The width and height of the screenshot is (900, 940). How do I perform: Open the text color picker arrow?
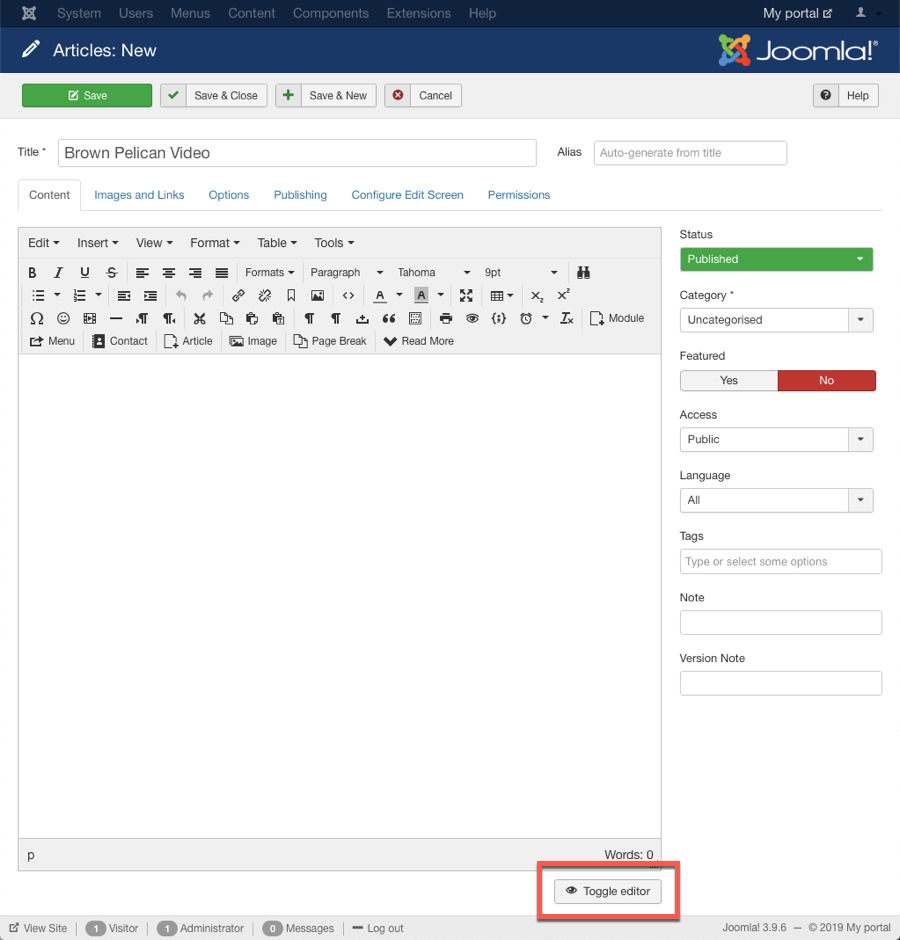(399, 295)
